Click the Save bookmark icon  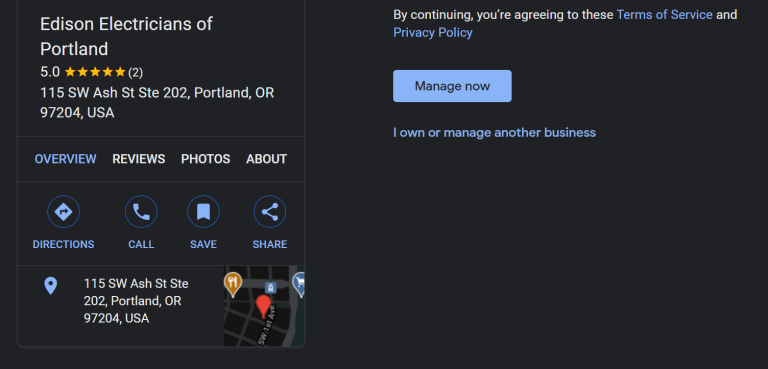coord(203,212)
